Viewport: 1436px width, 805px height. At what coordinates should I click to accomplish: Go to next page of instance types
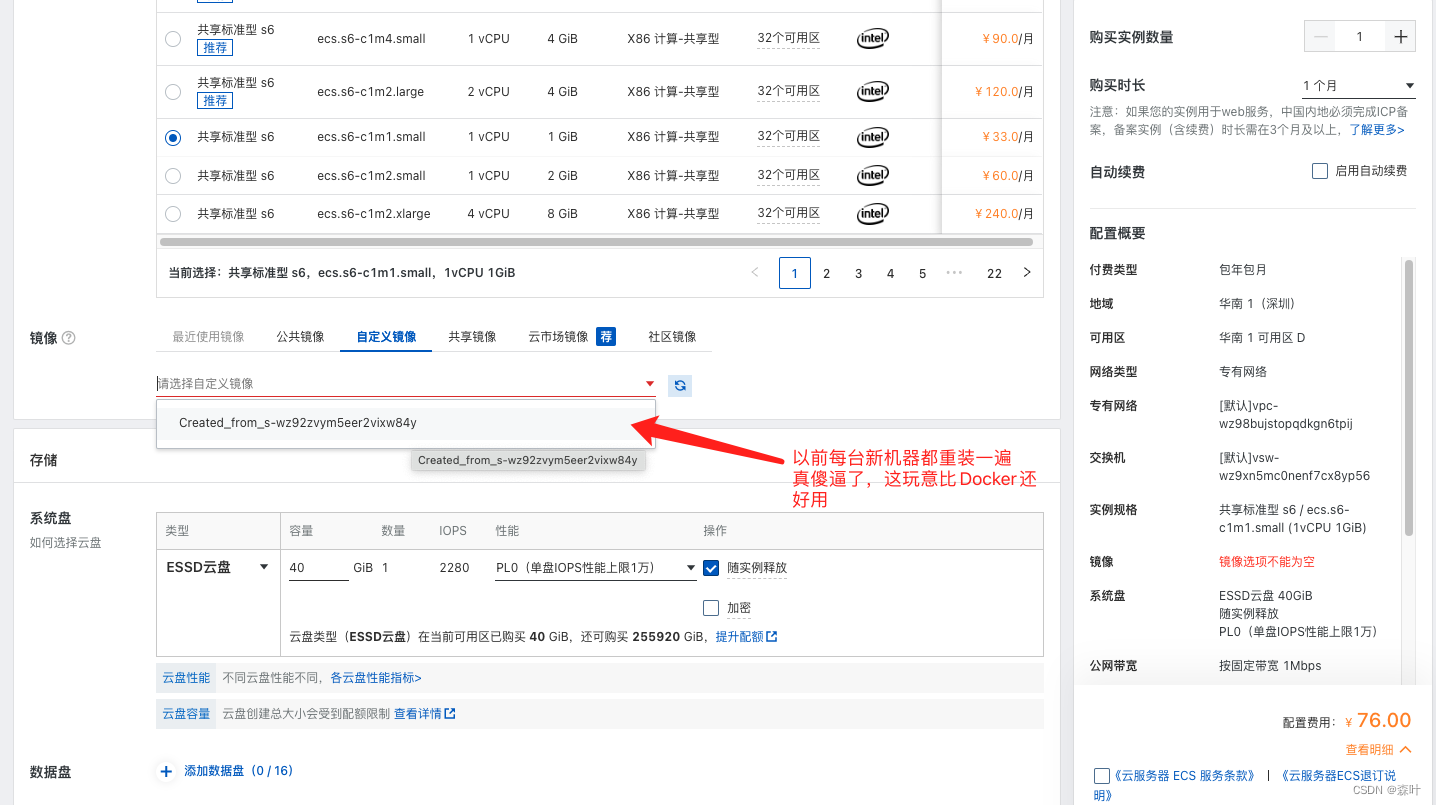point(1026,272)
